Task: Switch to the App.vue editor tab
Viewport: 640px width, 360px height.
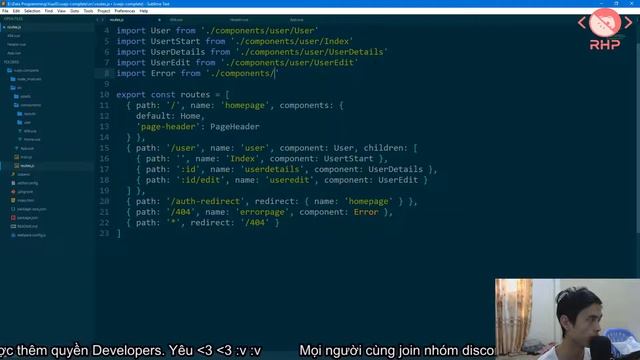Action: pyautogui.click(x=297, y=20)
